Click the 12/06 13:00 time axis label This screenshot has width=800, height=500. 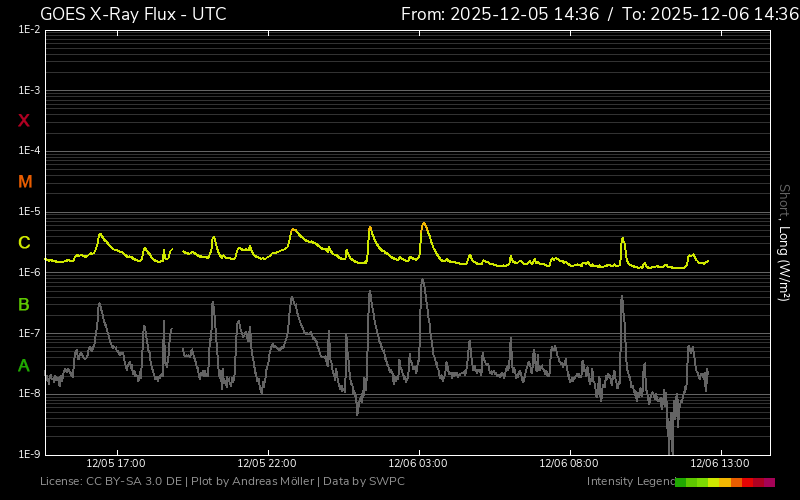click(x=720, y=463)
